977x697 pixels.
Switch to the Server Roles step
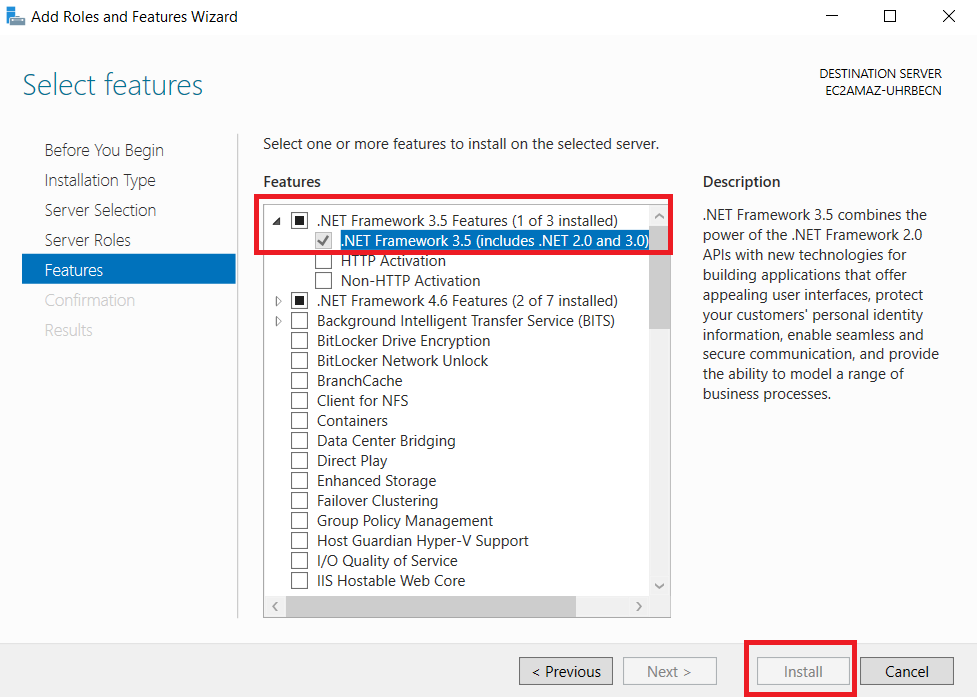pos(87,240)
